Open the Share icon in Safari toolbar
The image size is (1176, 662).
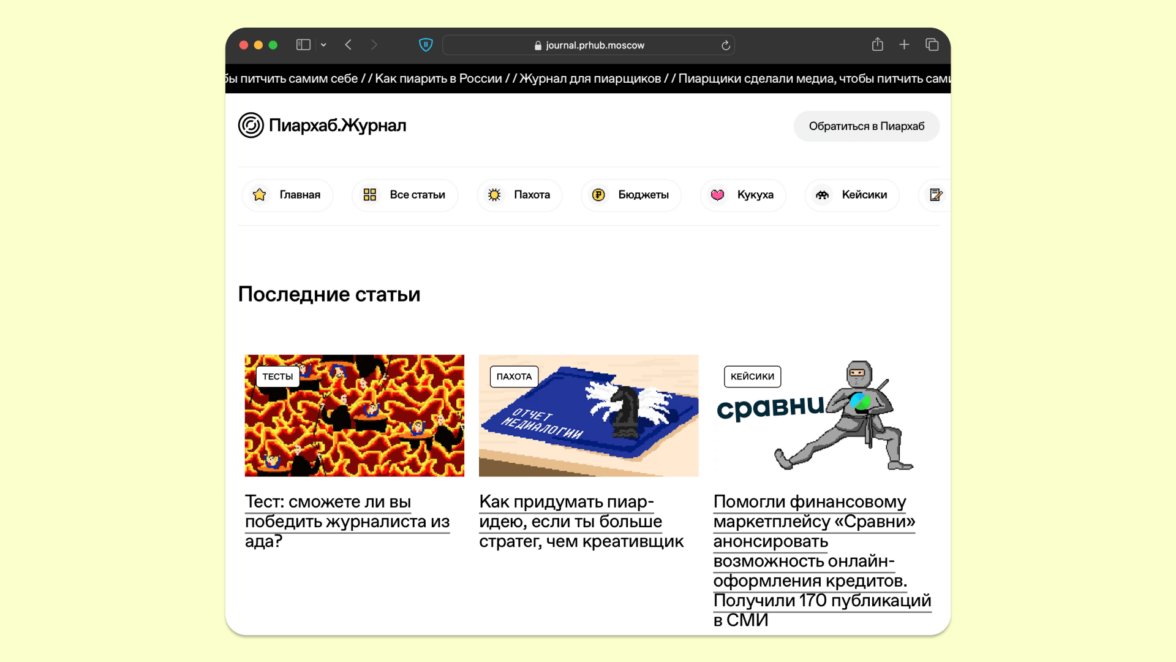(x=877, y=45)
